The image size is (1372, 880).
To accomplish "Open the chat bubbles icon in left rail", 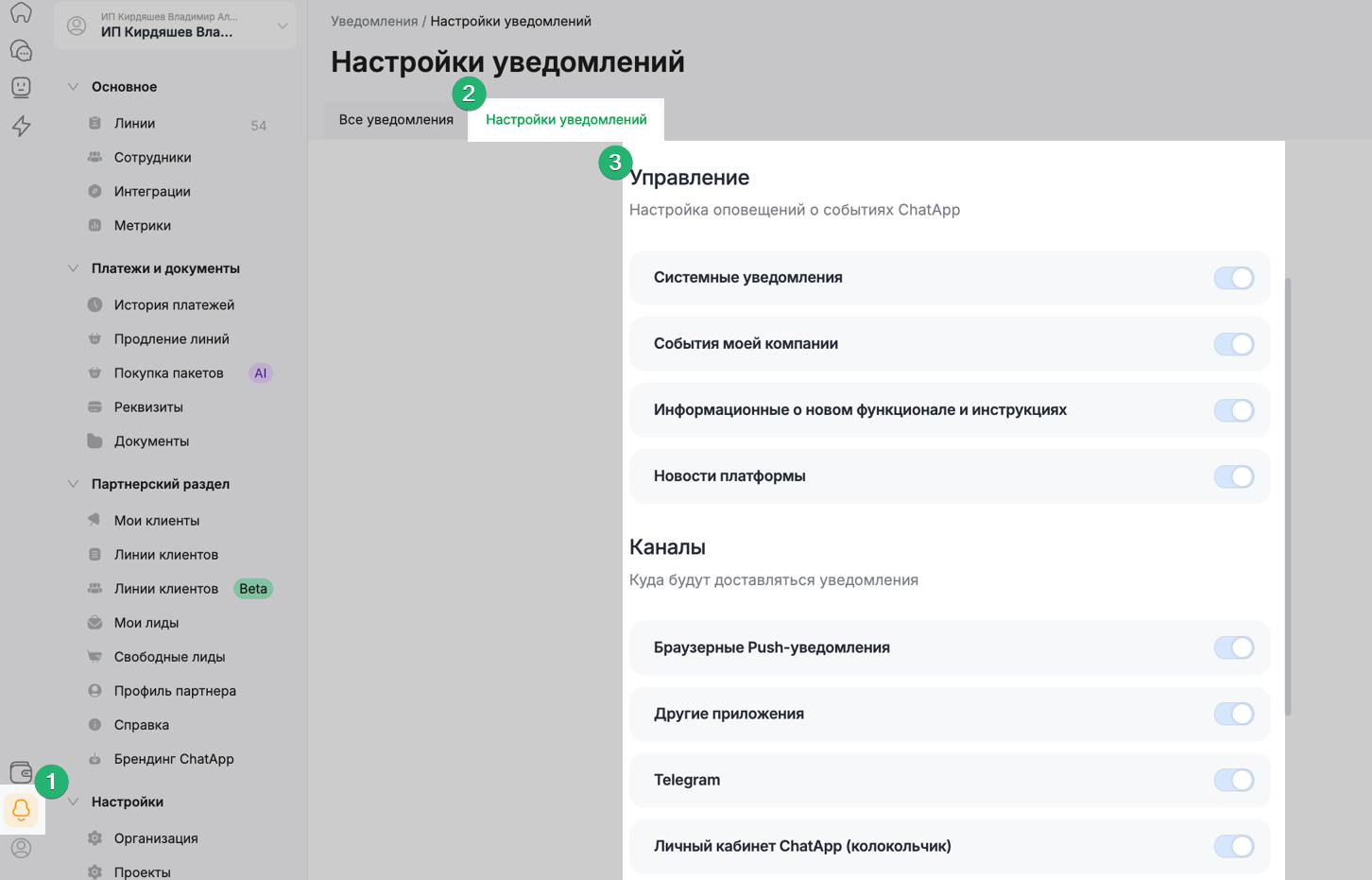I will coord(21,50).
